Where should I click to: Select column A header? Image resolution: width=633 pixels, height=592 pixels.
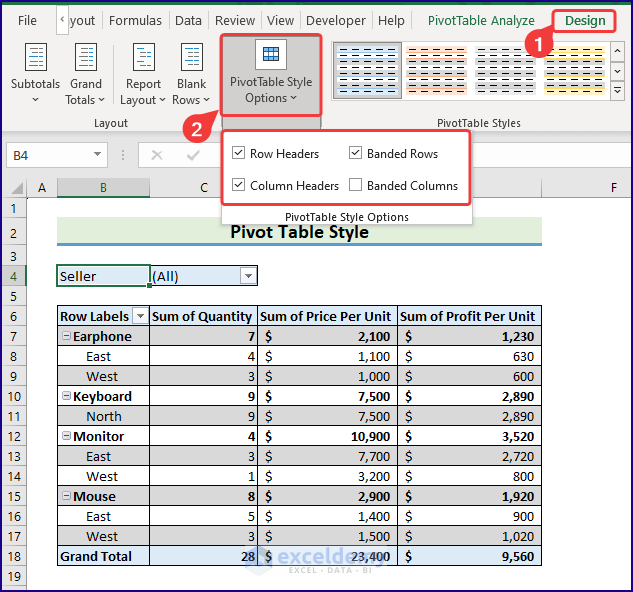pyautogui.click(x=42, y=188)
